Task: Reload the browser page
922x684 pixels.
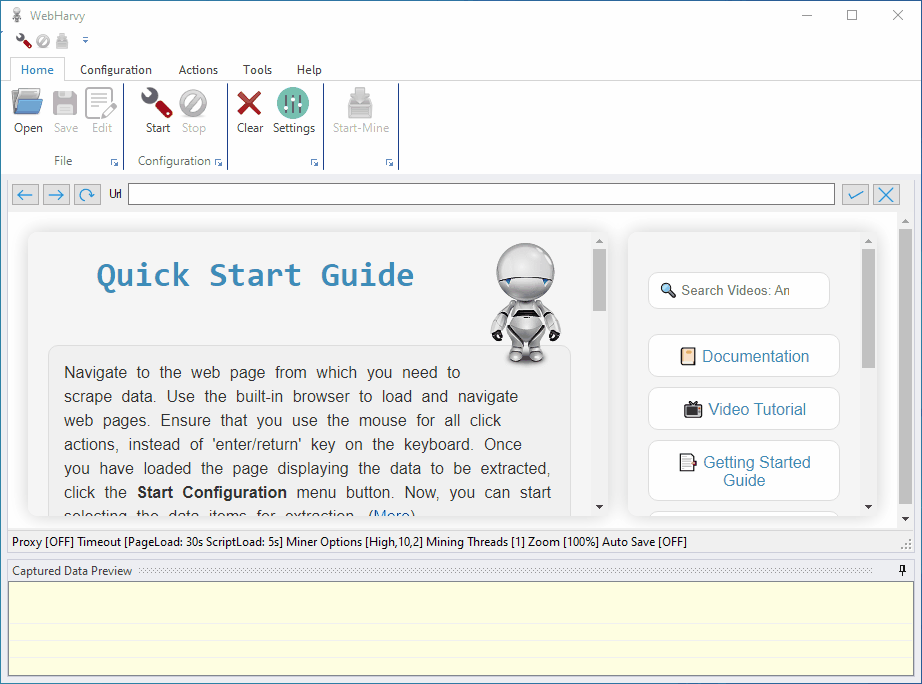Action: pos(87,195)
